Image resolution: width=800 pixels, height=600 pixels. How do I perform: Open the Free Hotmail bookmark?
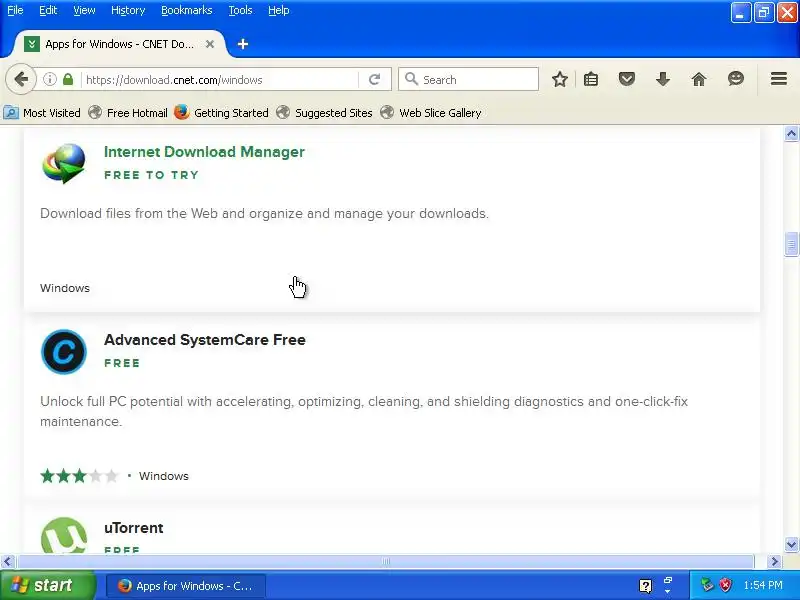tap(128, 113)
